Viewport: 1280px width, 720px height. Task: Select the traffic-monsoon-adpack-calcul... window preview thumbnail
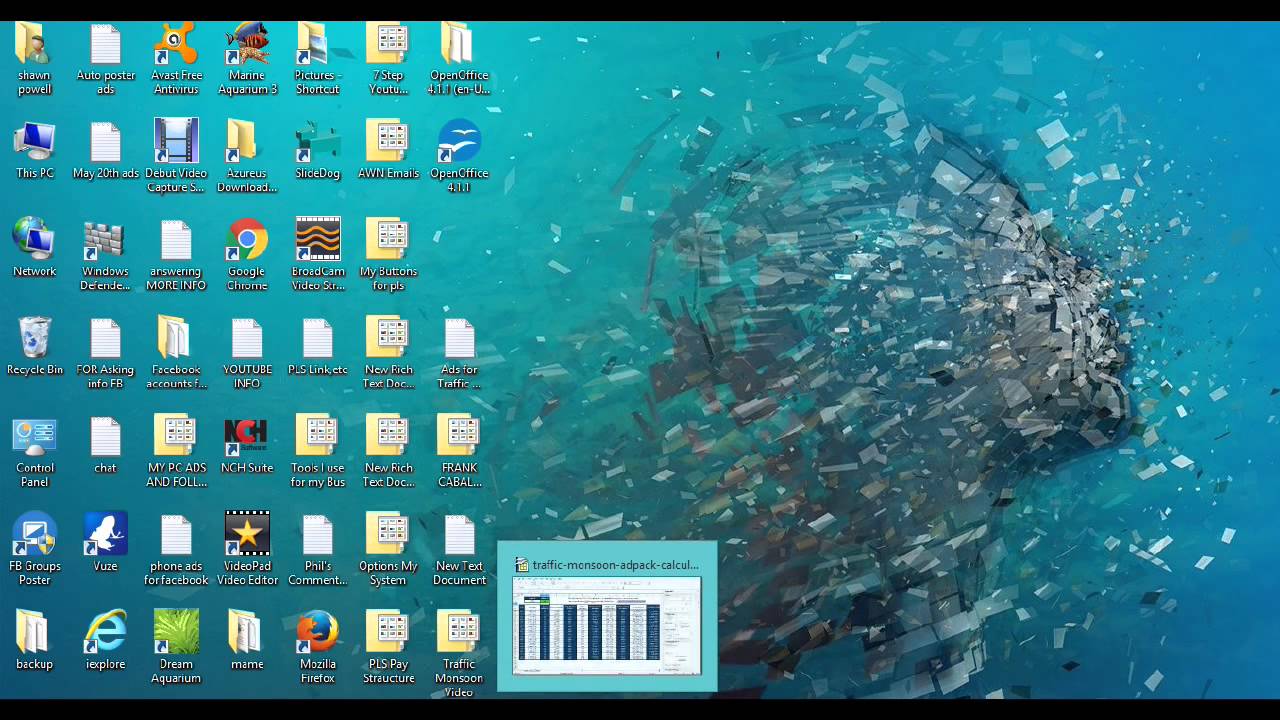coord(607,616)
